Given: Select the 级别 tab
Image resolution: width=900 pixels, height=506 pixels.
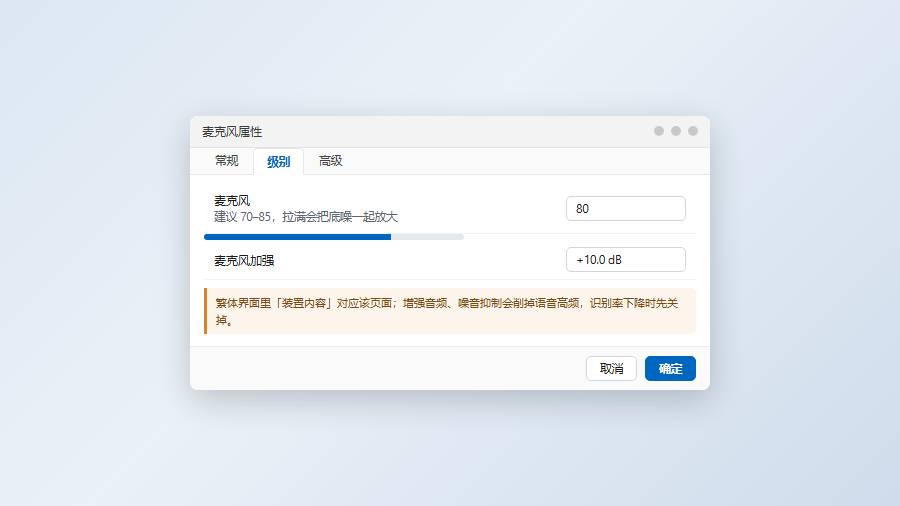Looking at the screenshot, I should tap(278, 161).
